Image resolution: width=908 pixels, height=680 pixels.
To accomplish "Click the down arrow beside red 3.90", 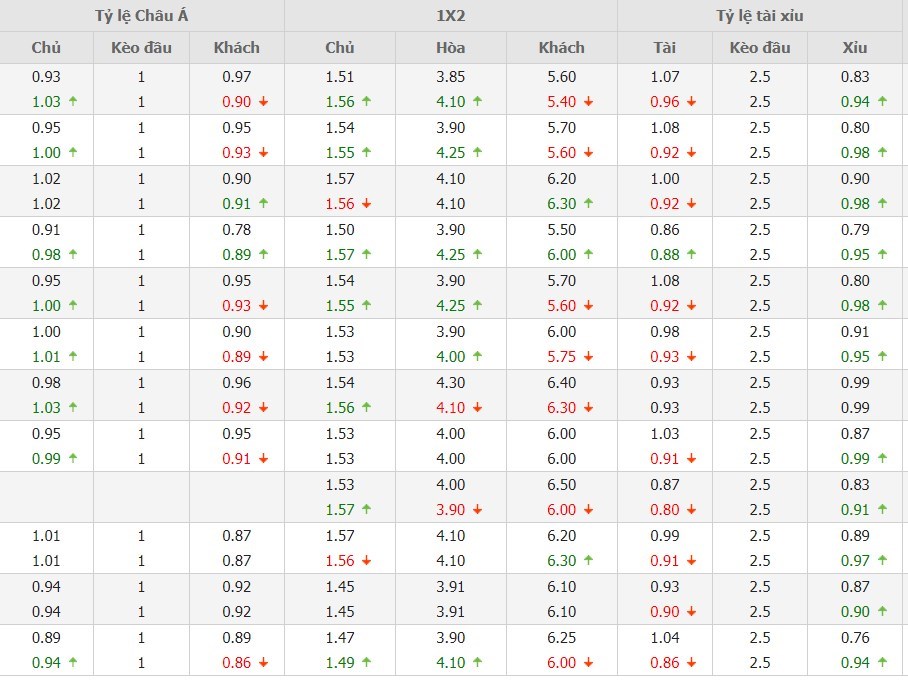I will tap(477, 510).
